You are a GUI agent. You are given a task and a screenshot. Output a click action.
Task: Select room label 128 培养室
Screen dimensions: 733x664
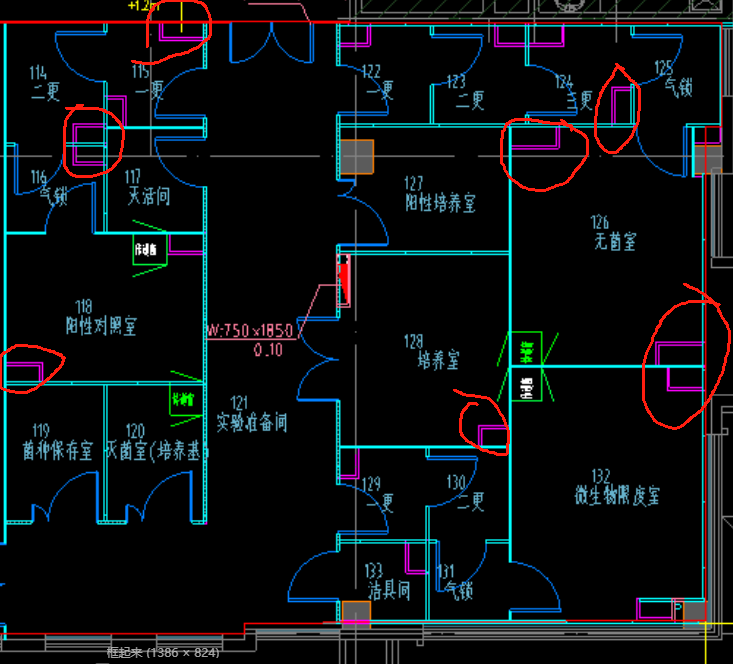tap(432, 352)
